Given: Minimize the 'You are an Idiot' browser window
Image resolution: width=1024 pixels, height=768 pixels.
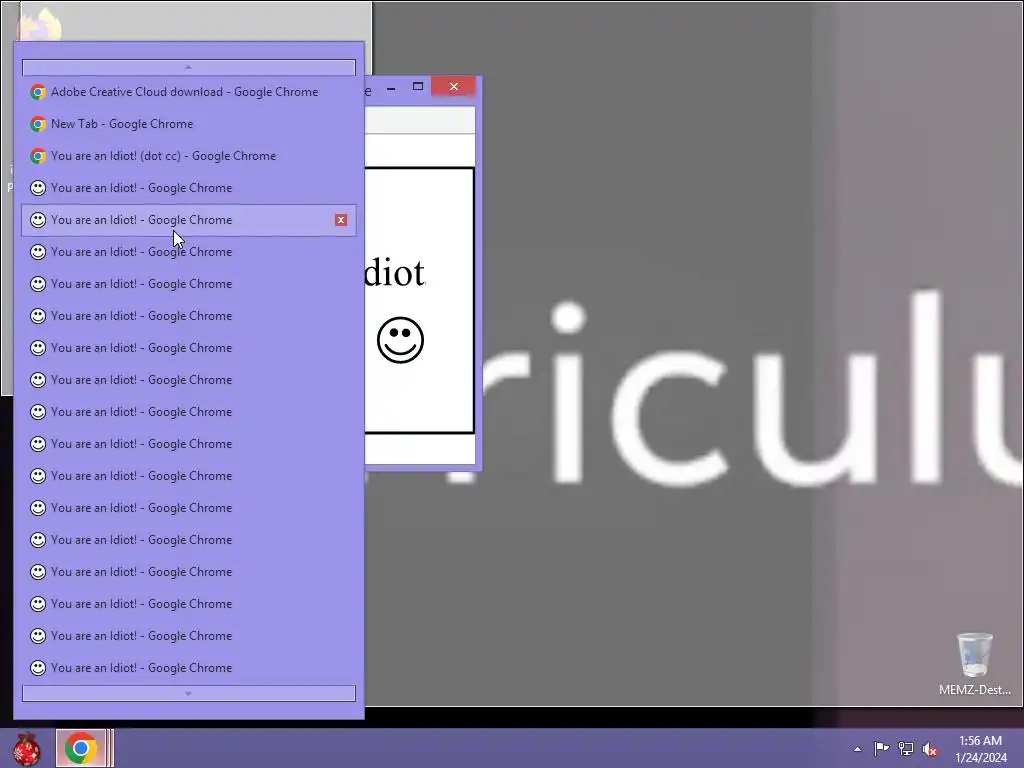Looking at the screenshot, I should tap(391, 88).
